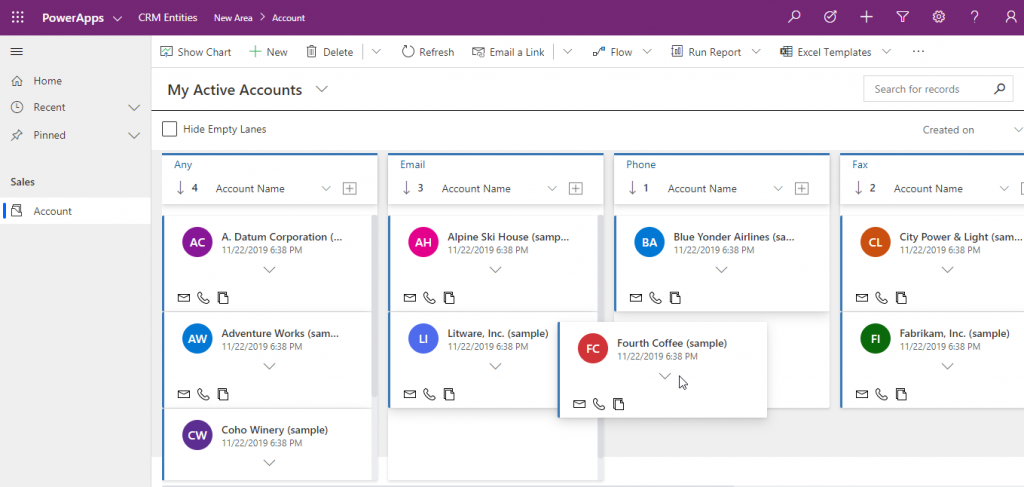Open the Excel Templates dropdown
This screenshot has width=1024, height=487.
(886, 52)
